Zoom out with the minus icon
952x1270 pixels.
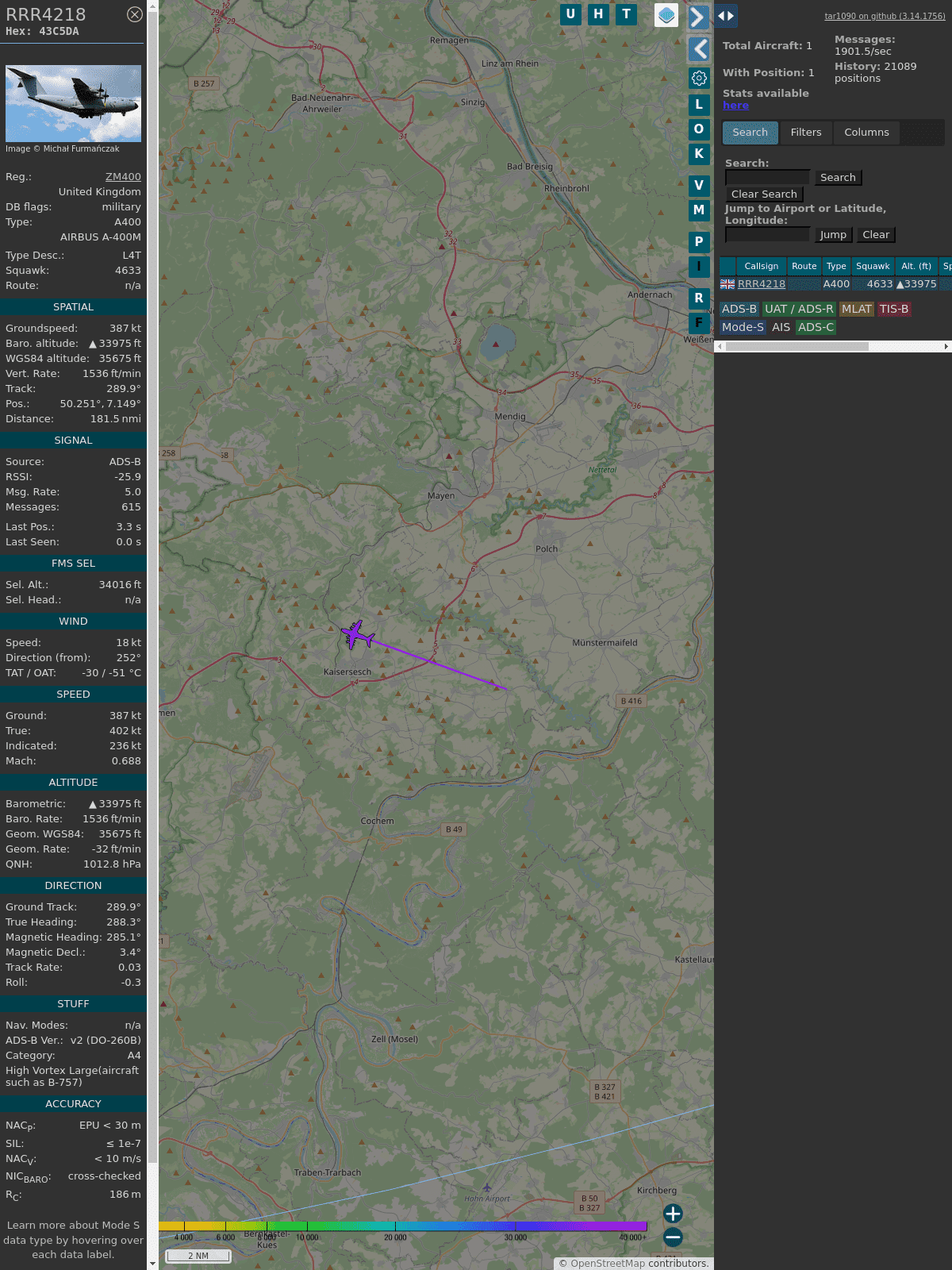[x=673, y=1237]
